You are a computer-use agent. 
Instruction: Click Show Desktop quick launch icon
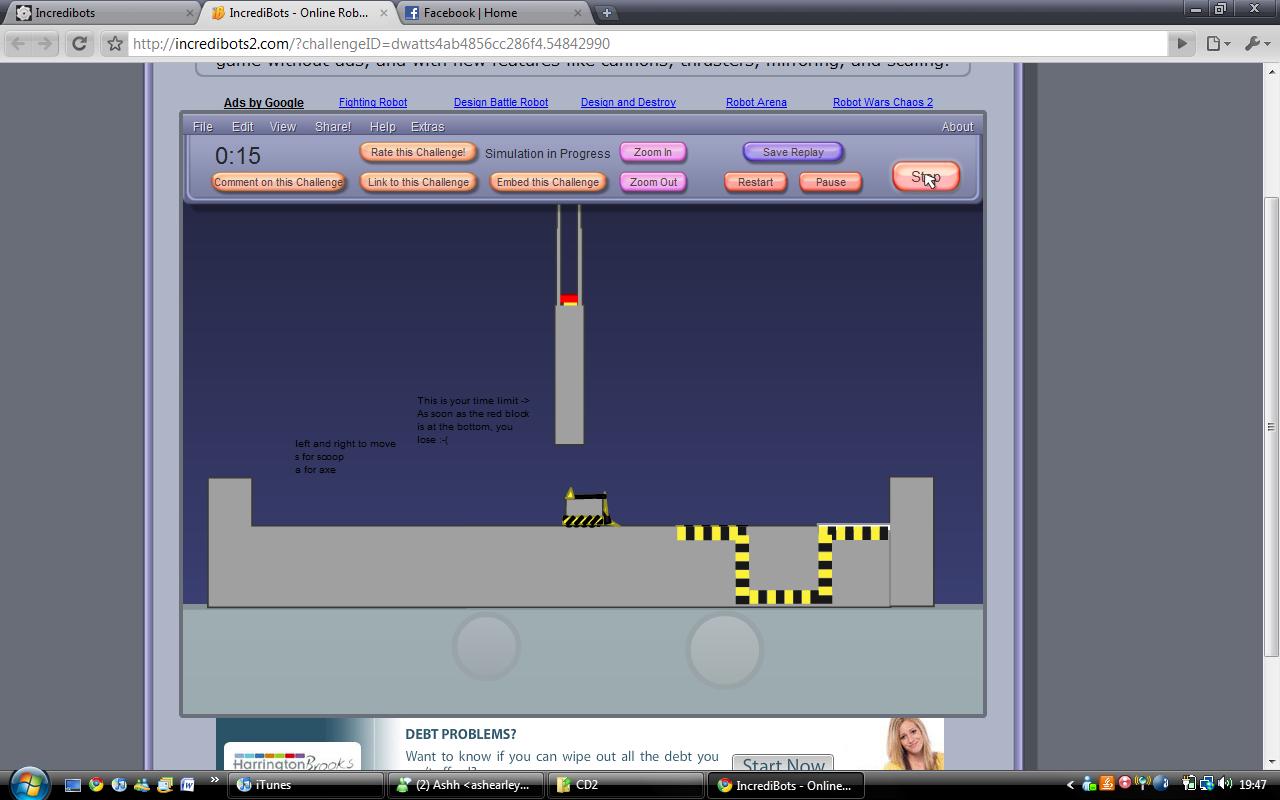point(73,785)
